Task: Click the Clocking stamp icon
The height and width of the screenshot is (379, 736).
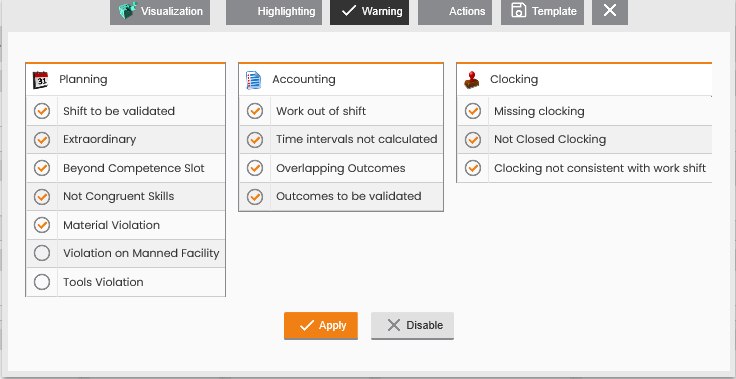Action: tap(472, 80)
